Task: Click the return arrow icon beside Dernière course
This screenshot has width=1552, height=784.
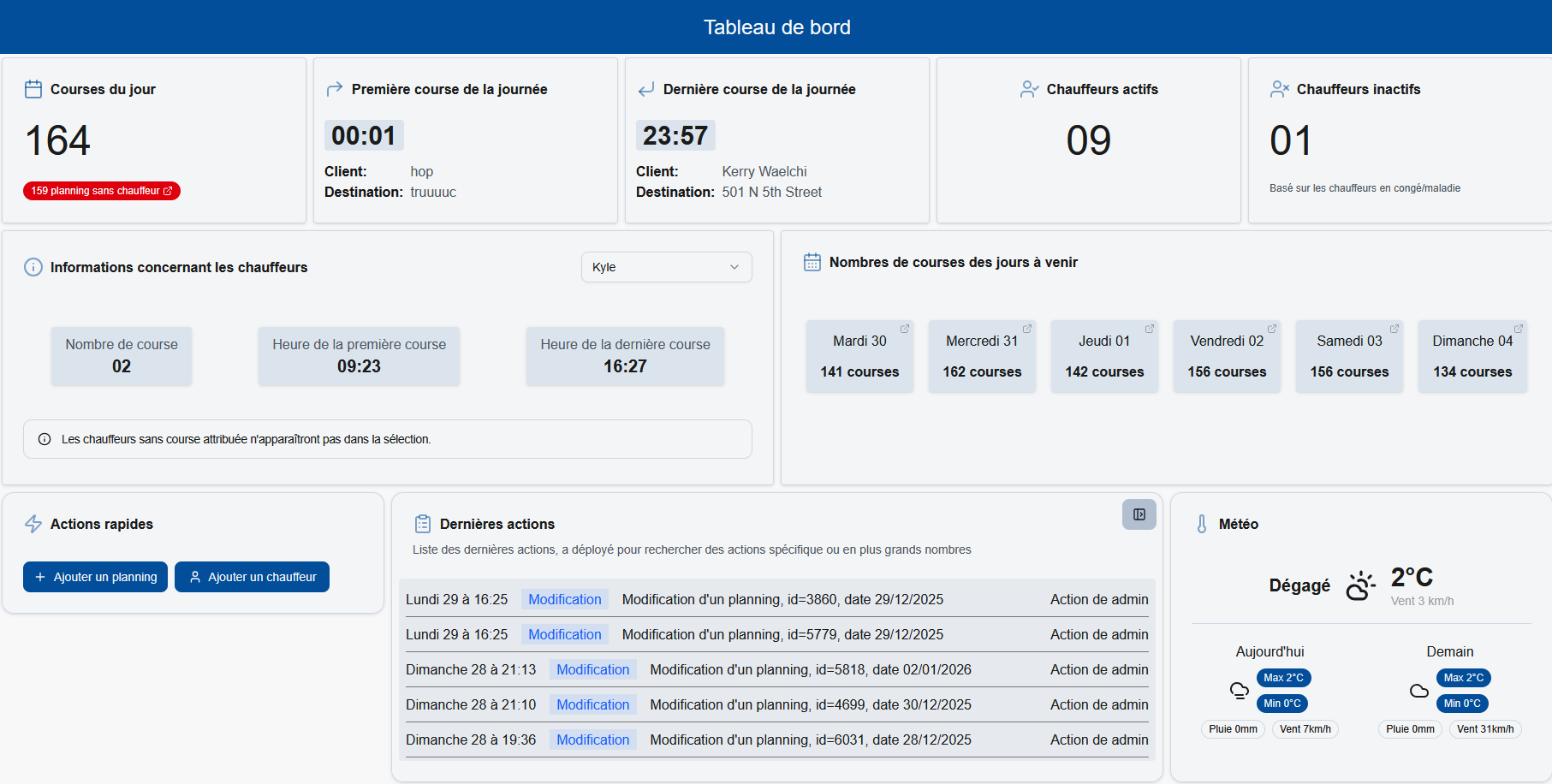Action: tap(645, 88)
